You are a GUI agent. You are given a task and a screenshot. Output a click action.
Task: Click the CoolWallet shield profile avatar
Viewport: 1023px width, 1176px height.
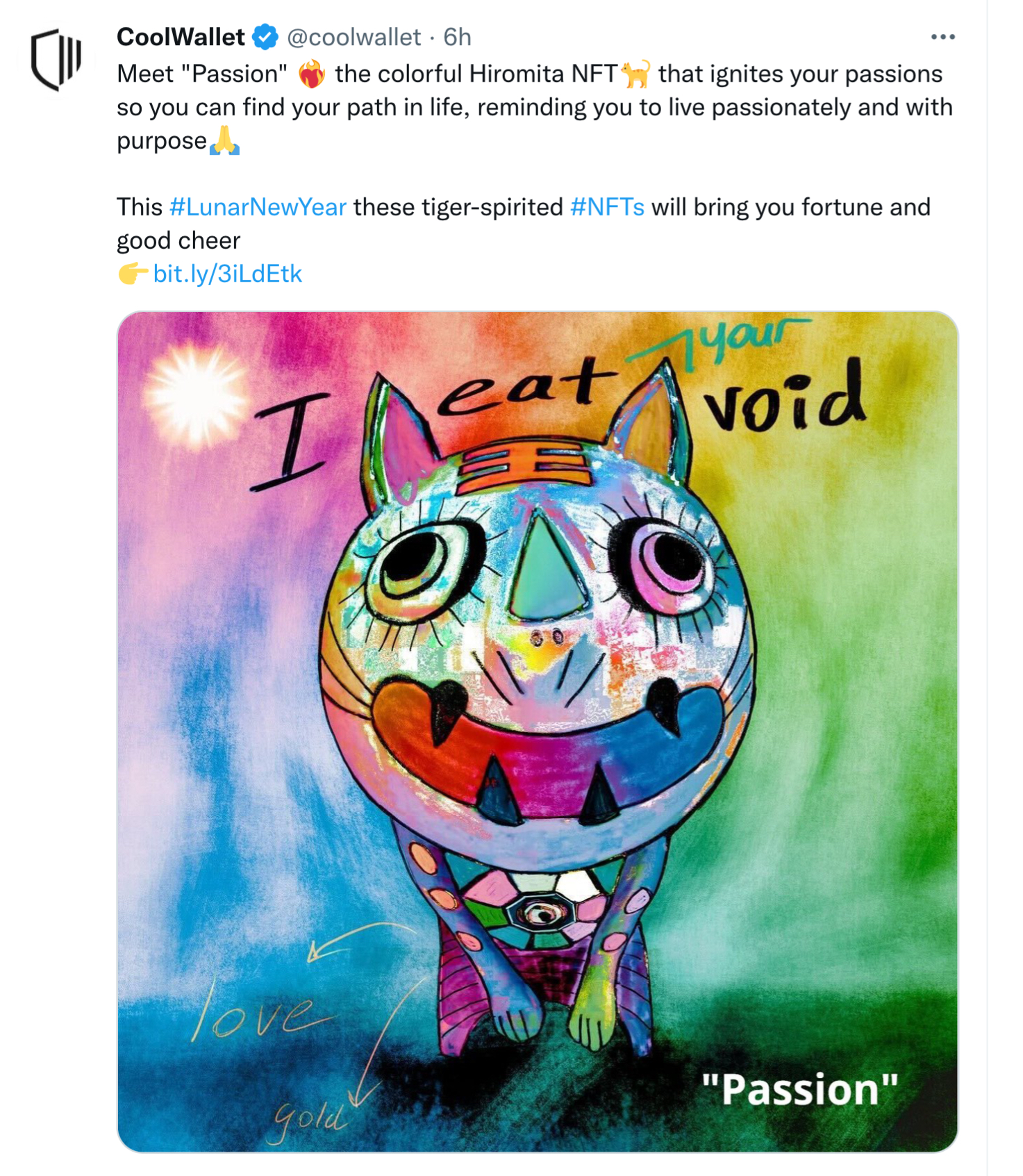click(x=56, y=60)
